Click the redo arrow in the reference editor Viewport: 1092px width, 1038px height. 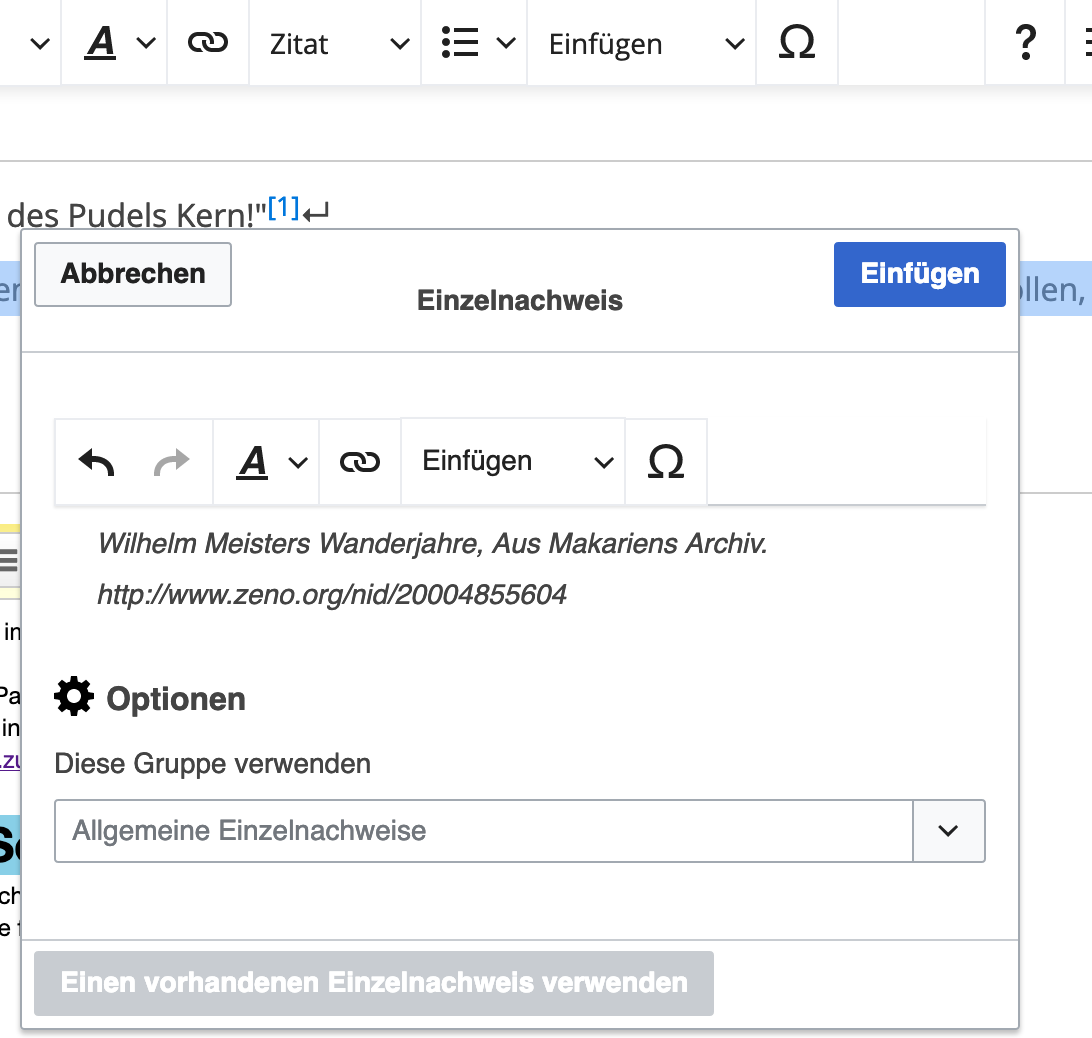tap(171, 462)
